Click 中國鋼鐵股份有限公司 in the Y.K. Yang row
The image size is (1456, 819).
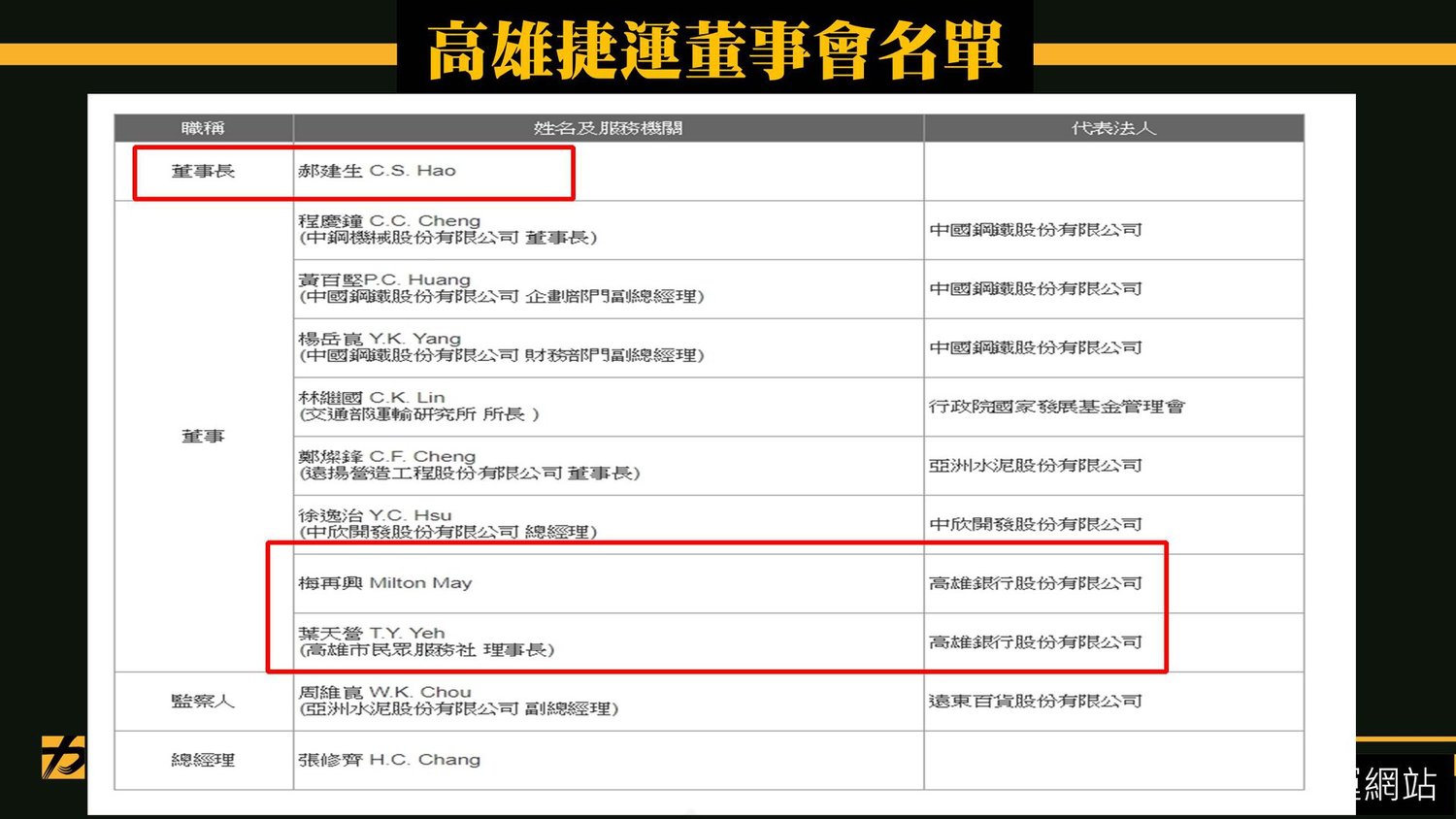pyautogui.click(x=1036, y=347)
